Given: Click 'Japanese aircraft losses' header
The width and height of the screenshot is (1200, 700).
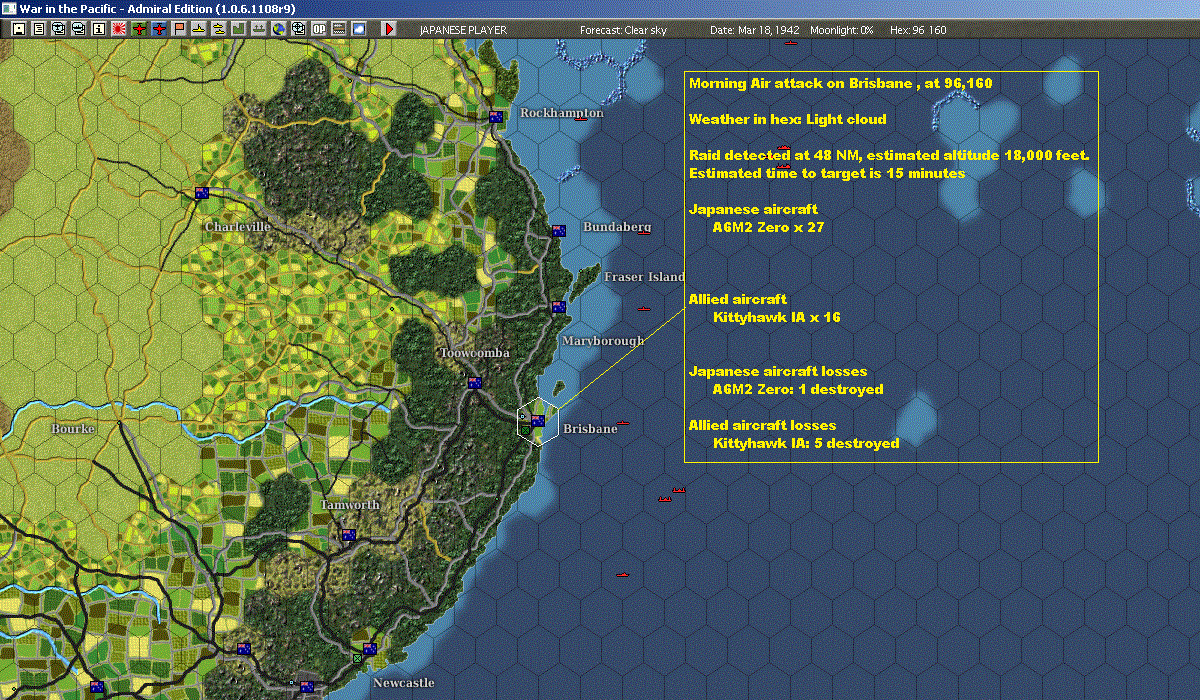Looking at the screenshot, I should click(778, 371).
